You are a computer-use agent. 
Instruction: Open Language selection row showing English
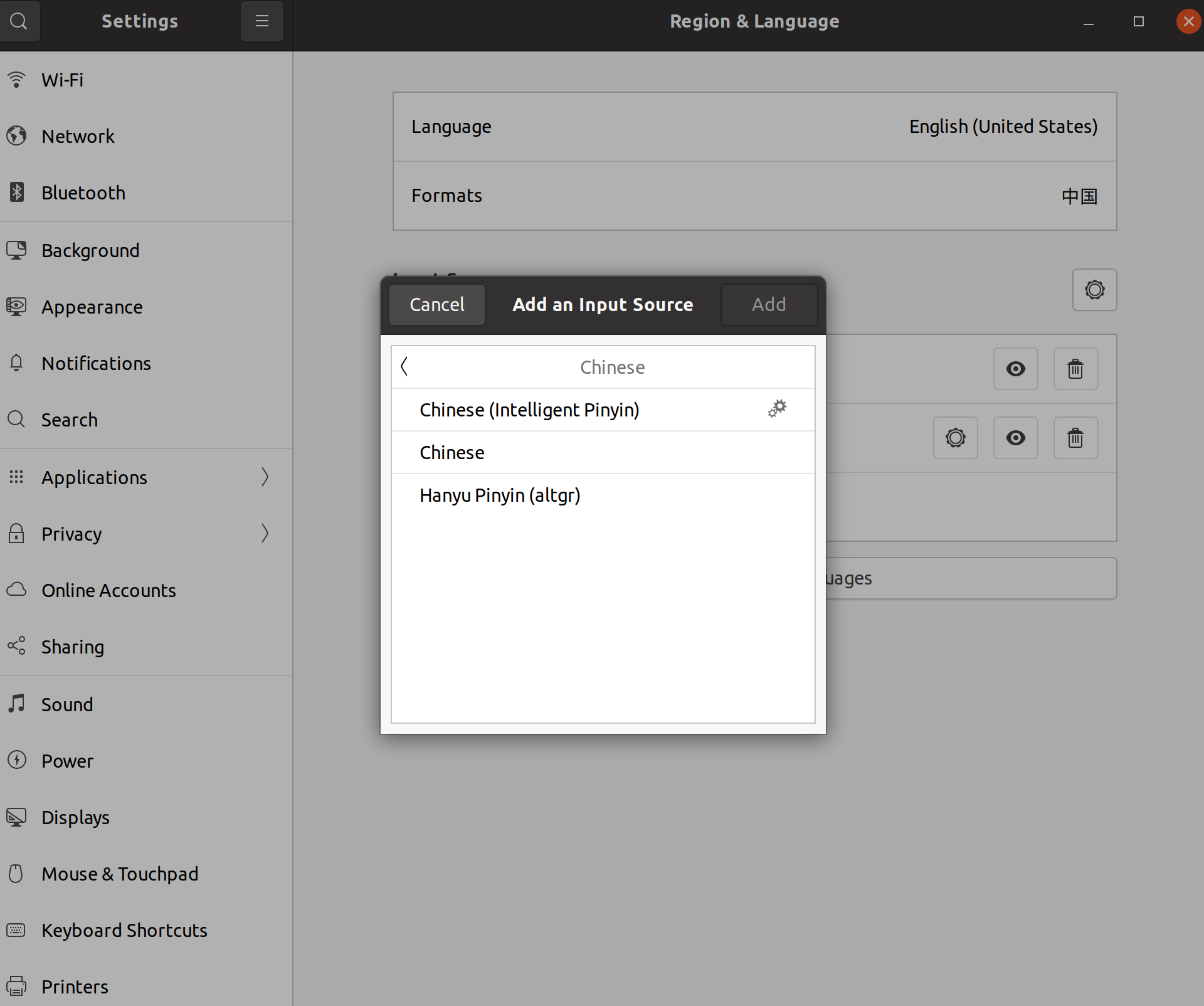pos(754,127)
